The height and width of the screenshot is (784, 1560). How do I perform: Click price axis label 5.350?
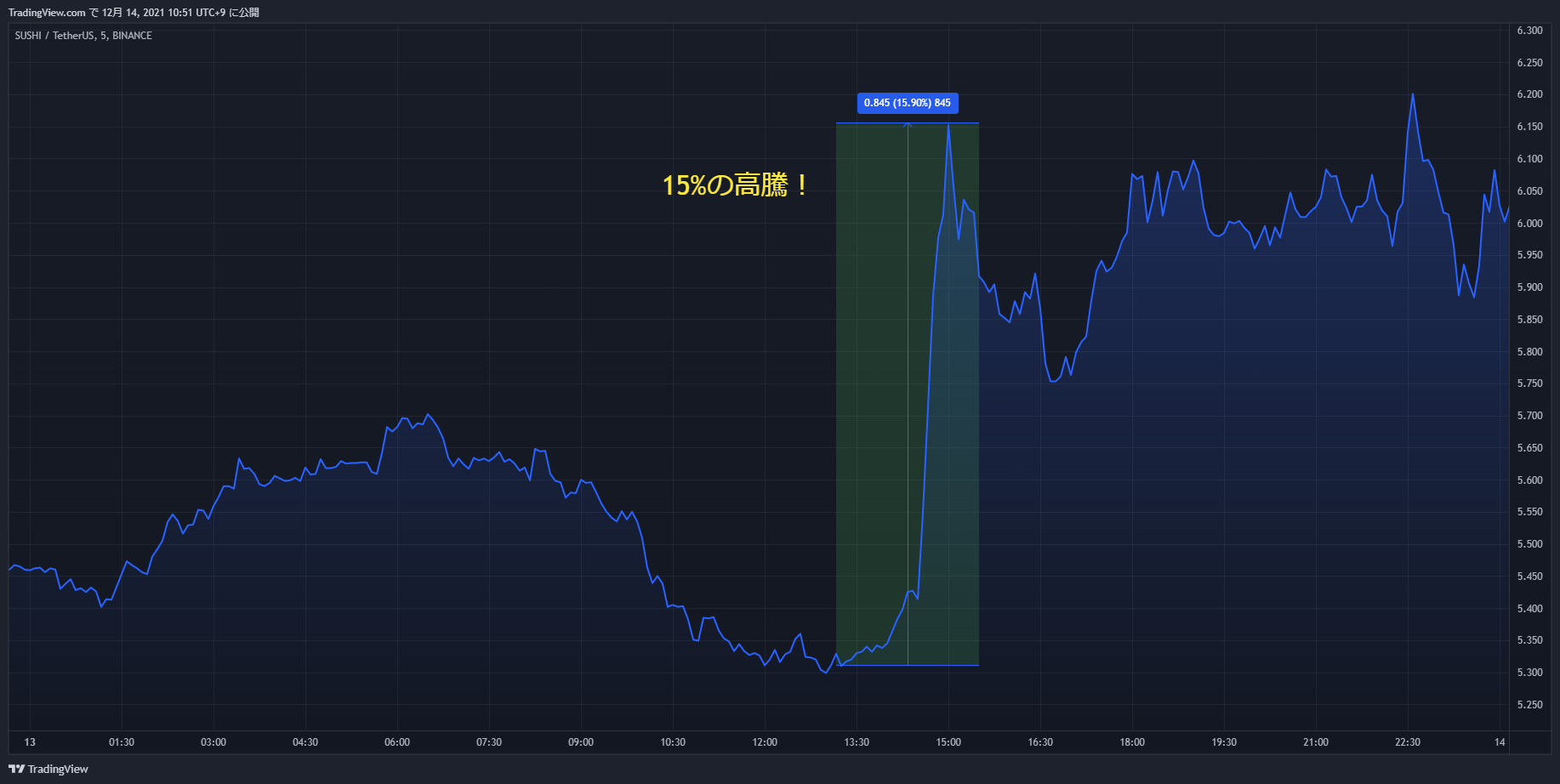(x=1529, y=640)
